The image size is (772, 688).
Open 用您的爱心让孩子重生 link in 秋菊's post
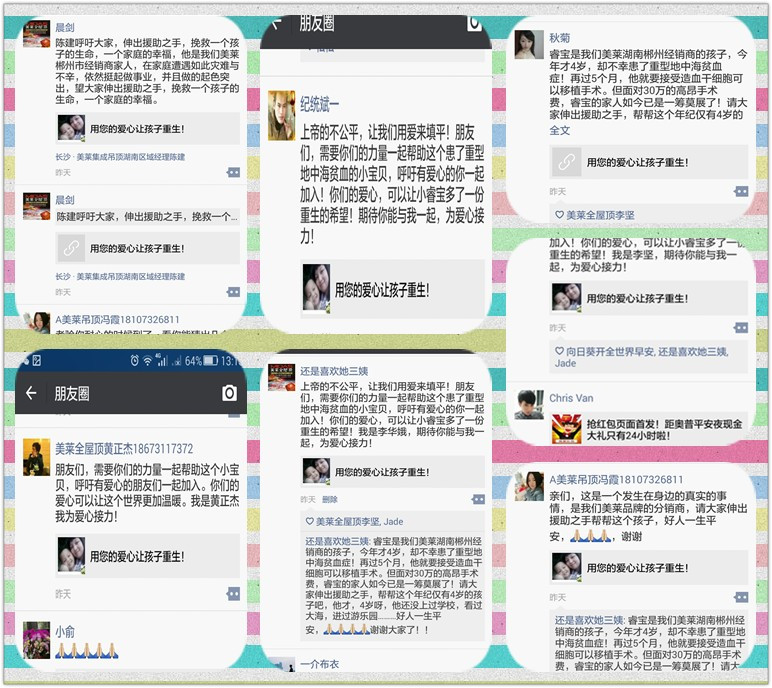pos(649,162)
